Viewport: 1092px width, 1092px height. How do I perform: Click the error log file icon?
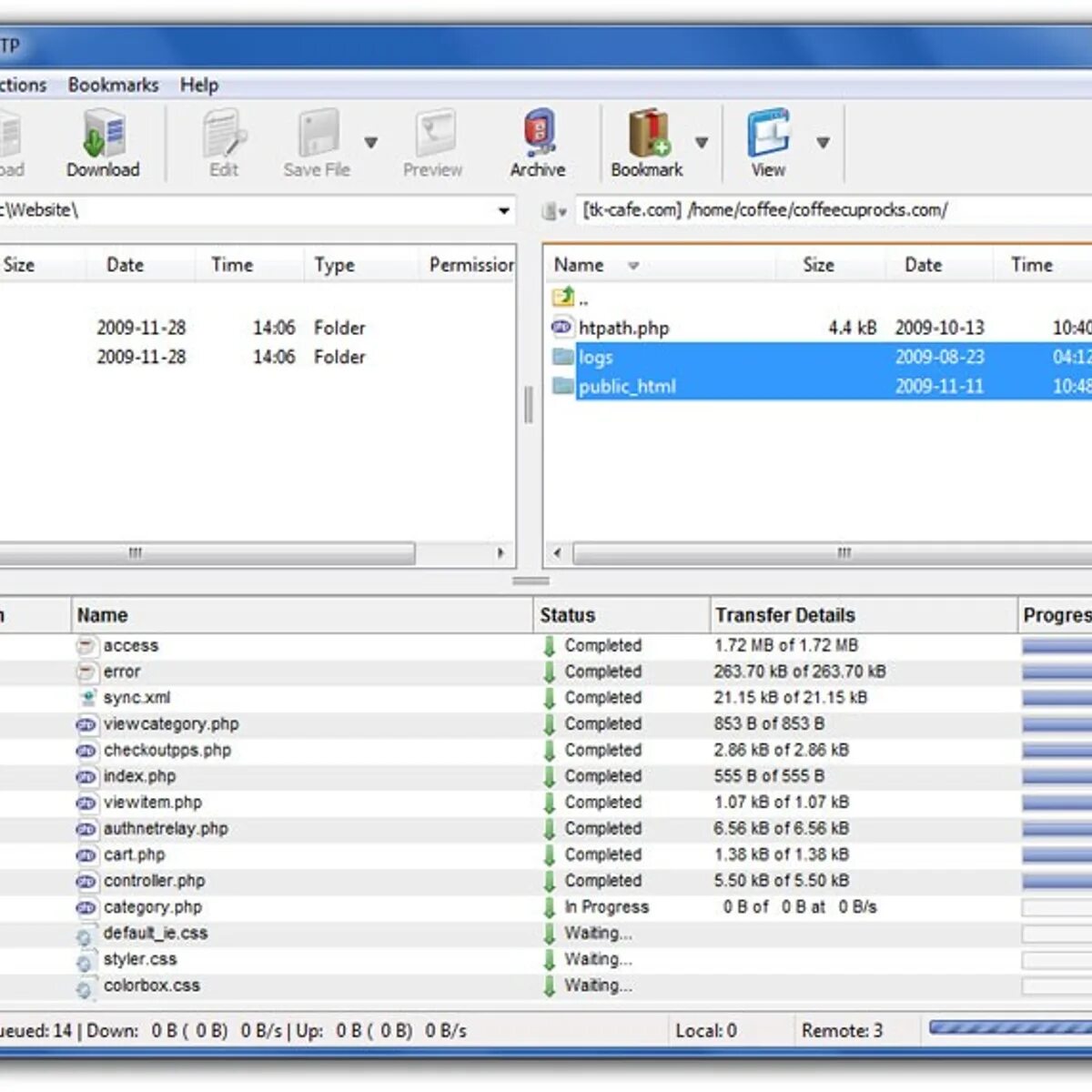click(86, 672)
